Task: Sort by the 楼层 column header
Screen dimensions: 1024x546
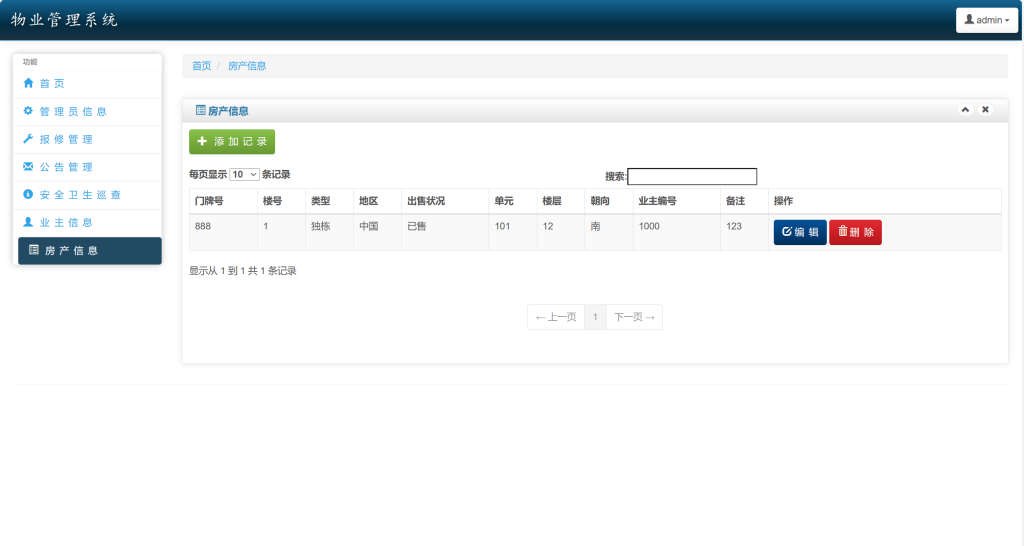Action: tap(561, 201)
